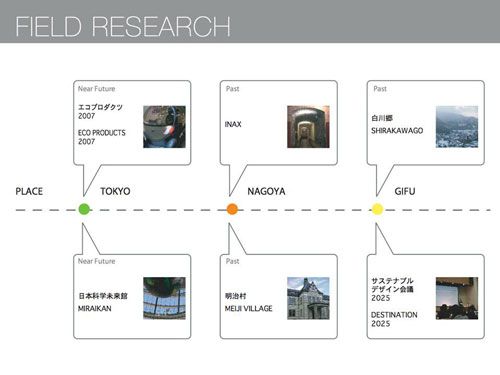
Task: Click the PLACE axis label
Action: [x=29, y=191]
